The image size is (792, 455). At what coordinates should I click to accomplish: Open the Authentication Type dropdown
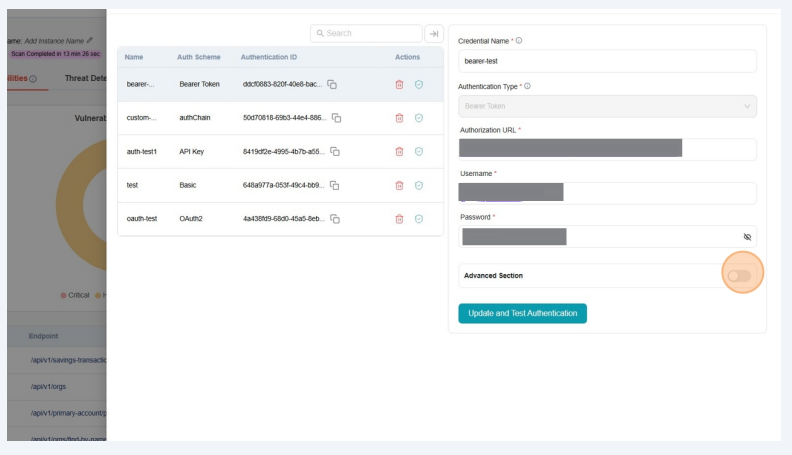[x=607, y=106]
